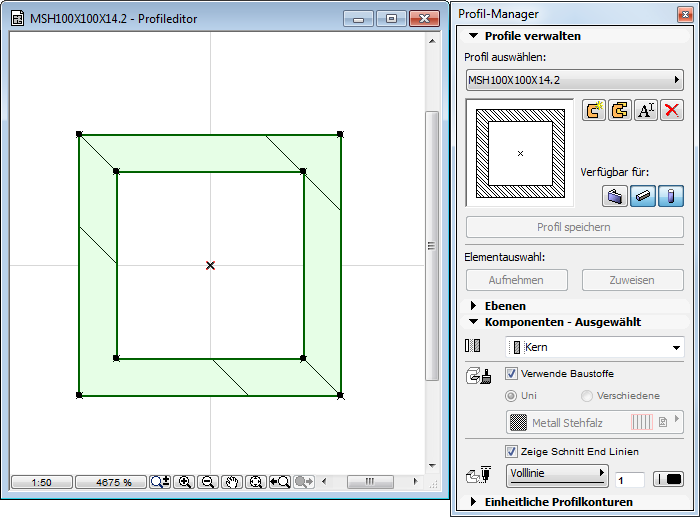Click the duplicate profile icon

[620, 110]
